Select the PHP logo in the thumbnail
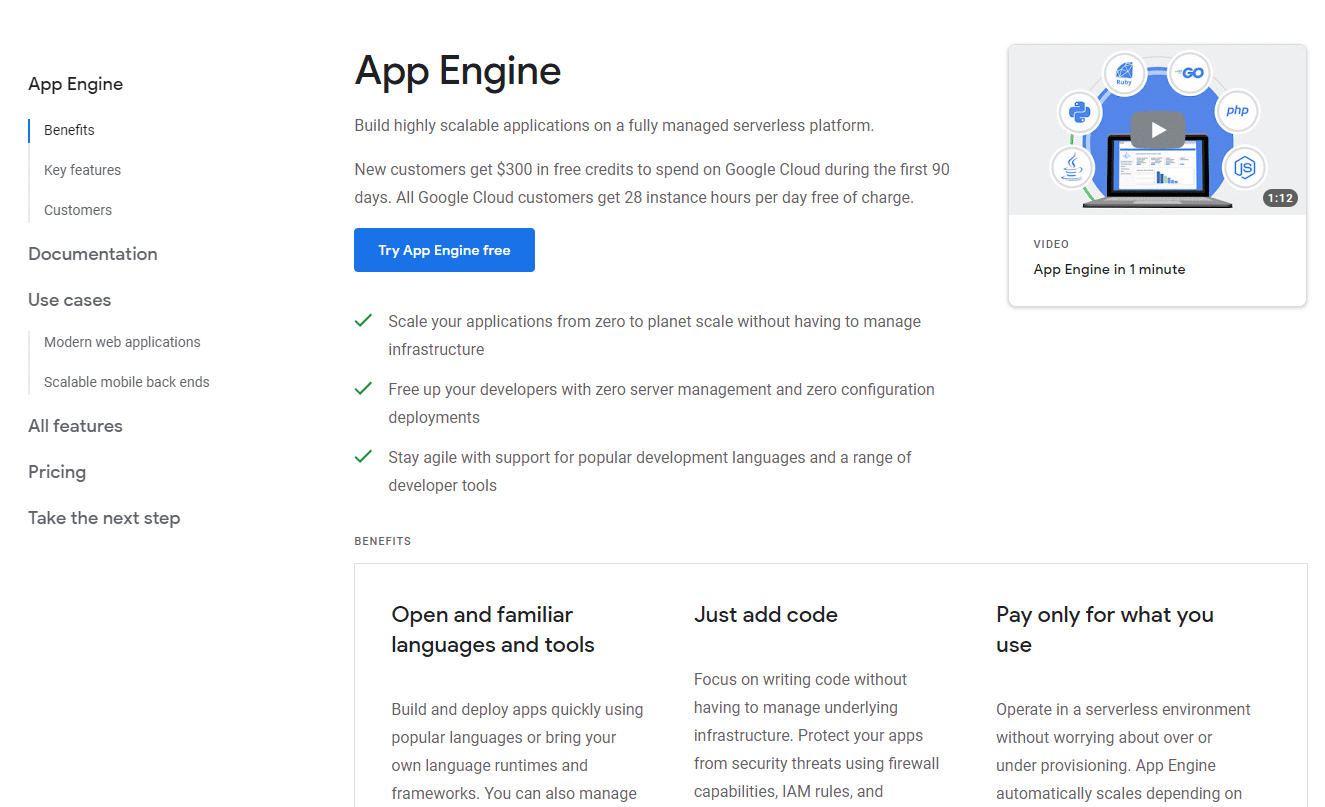The image size is (1325, 807). coord(1237,112)
